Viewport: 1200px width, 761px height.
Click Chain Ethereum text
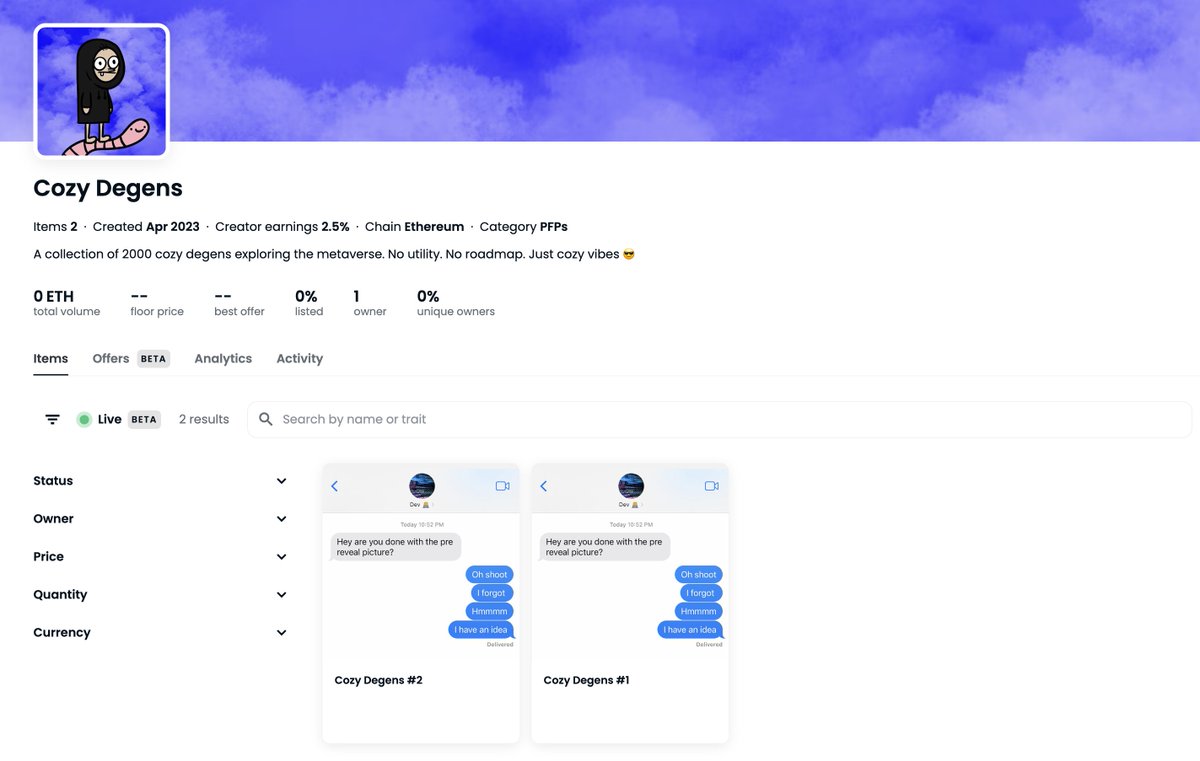click(415, 227)
